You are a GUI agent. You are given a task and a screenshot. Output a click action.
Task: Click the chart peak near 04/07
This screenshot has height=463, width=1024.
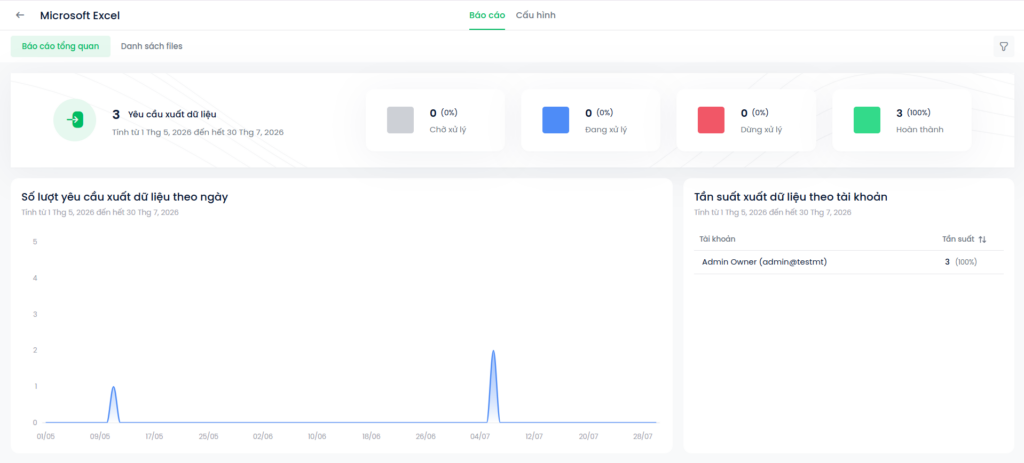click(493, 351)
